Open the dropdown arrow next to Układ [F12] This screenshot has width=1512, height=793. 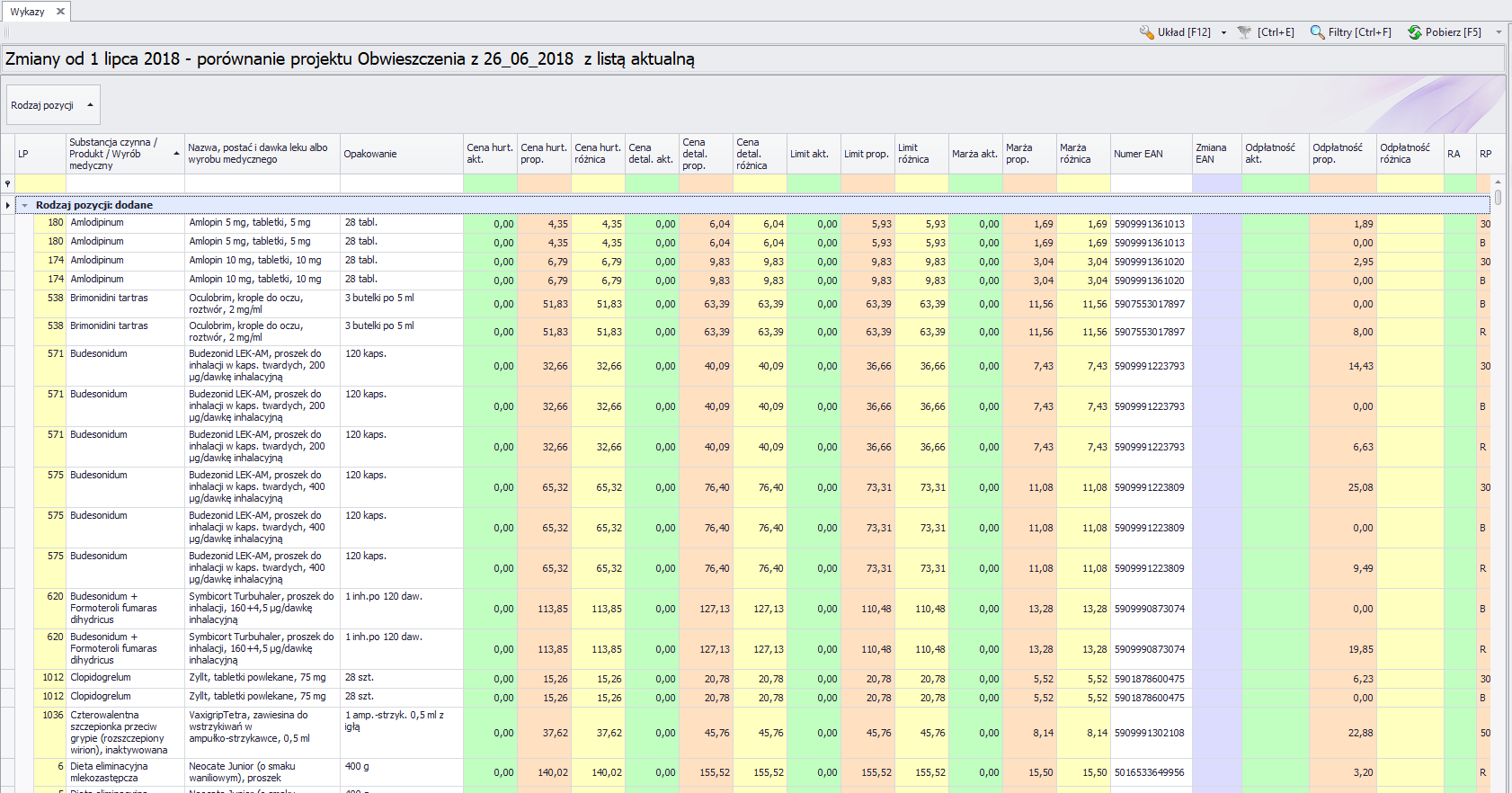[x=1223, y=32]
